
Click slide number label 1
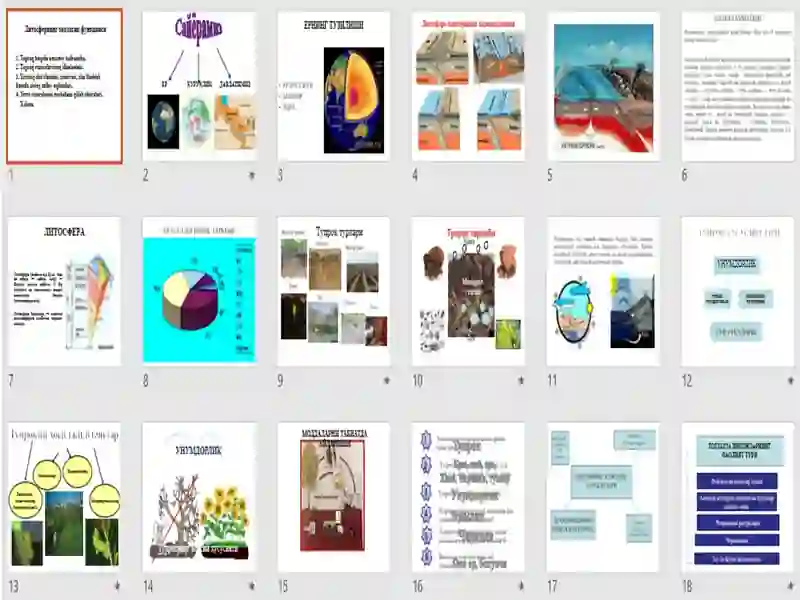[x=11, y=176]
